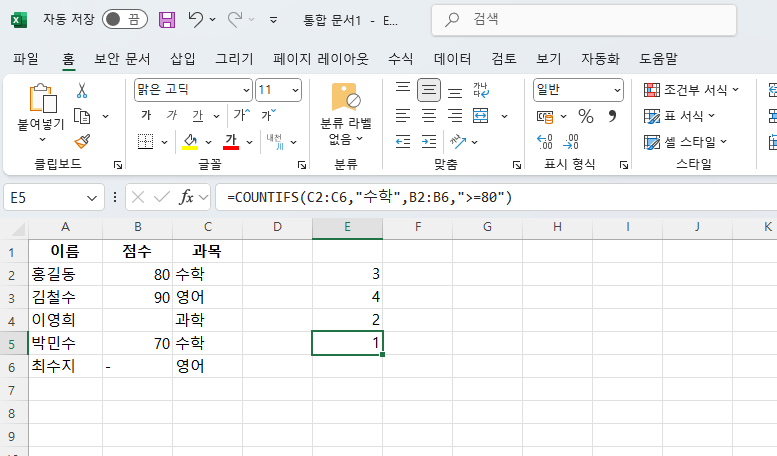Decrease the cell indent
Image resolution: width=777 pixels, height=456 pixels.
tap(403, 142)
